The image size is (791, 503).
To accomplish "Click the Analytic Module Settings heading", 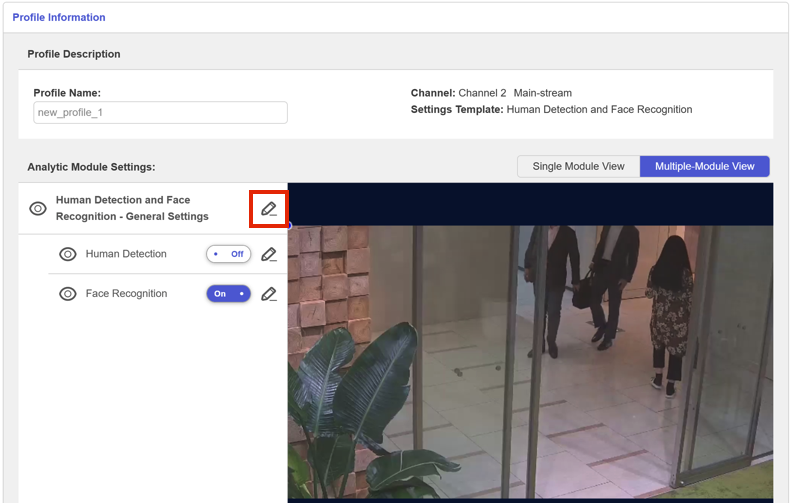I will pos(91,167).
